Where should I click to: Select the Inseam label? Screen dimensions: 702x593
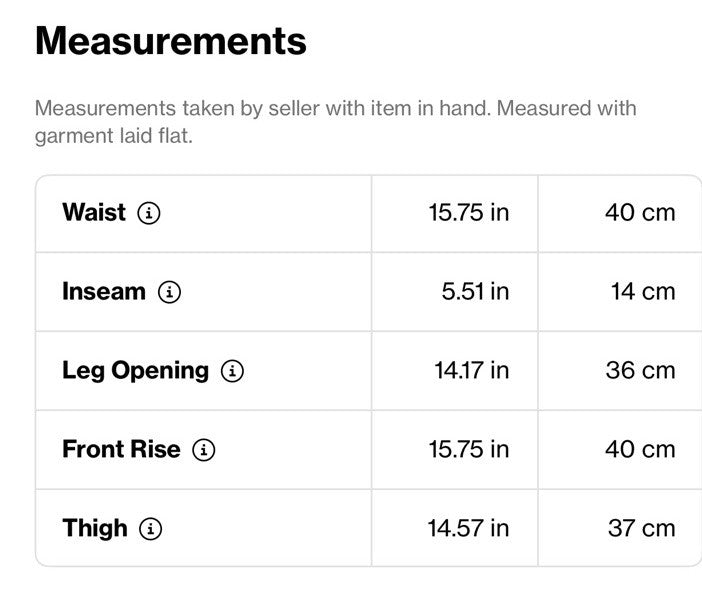[104, 291]
